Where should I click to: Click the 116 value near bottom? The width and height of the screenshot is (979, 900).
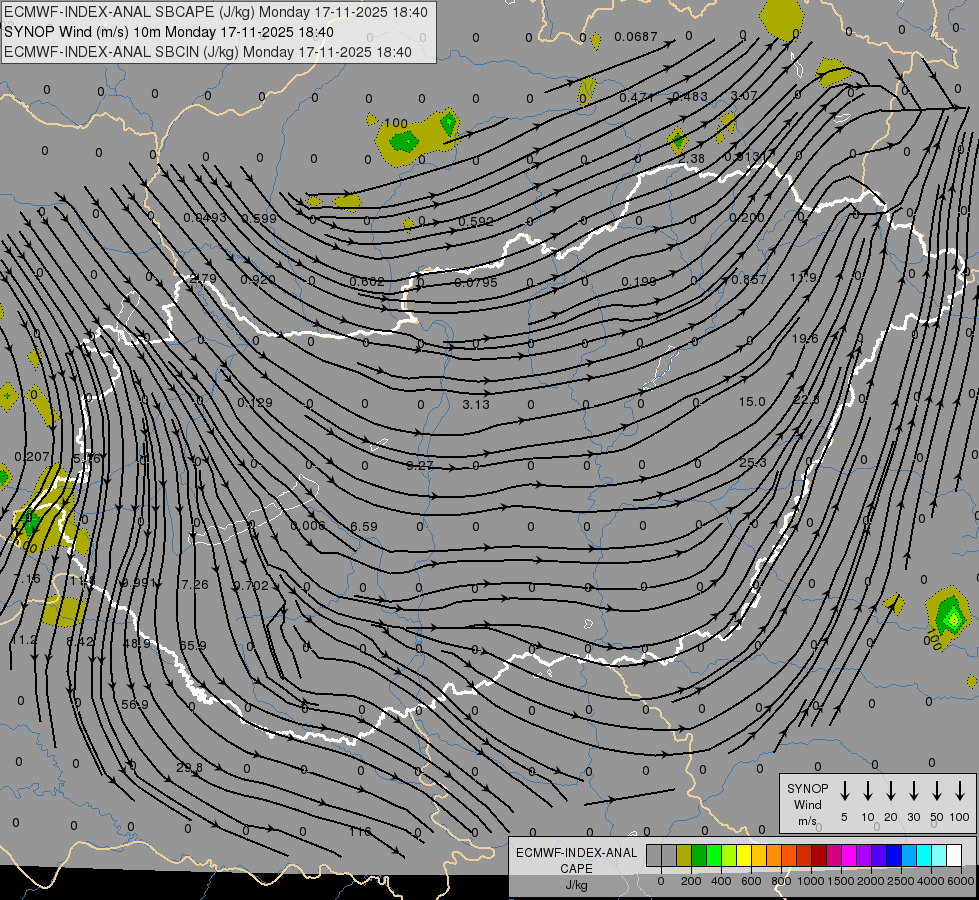[360, 831]
